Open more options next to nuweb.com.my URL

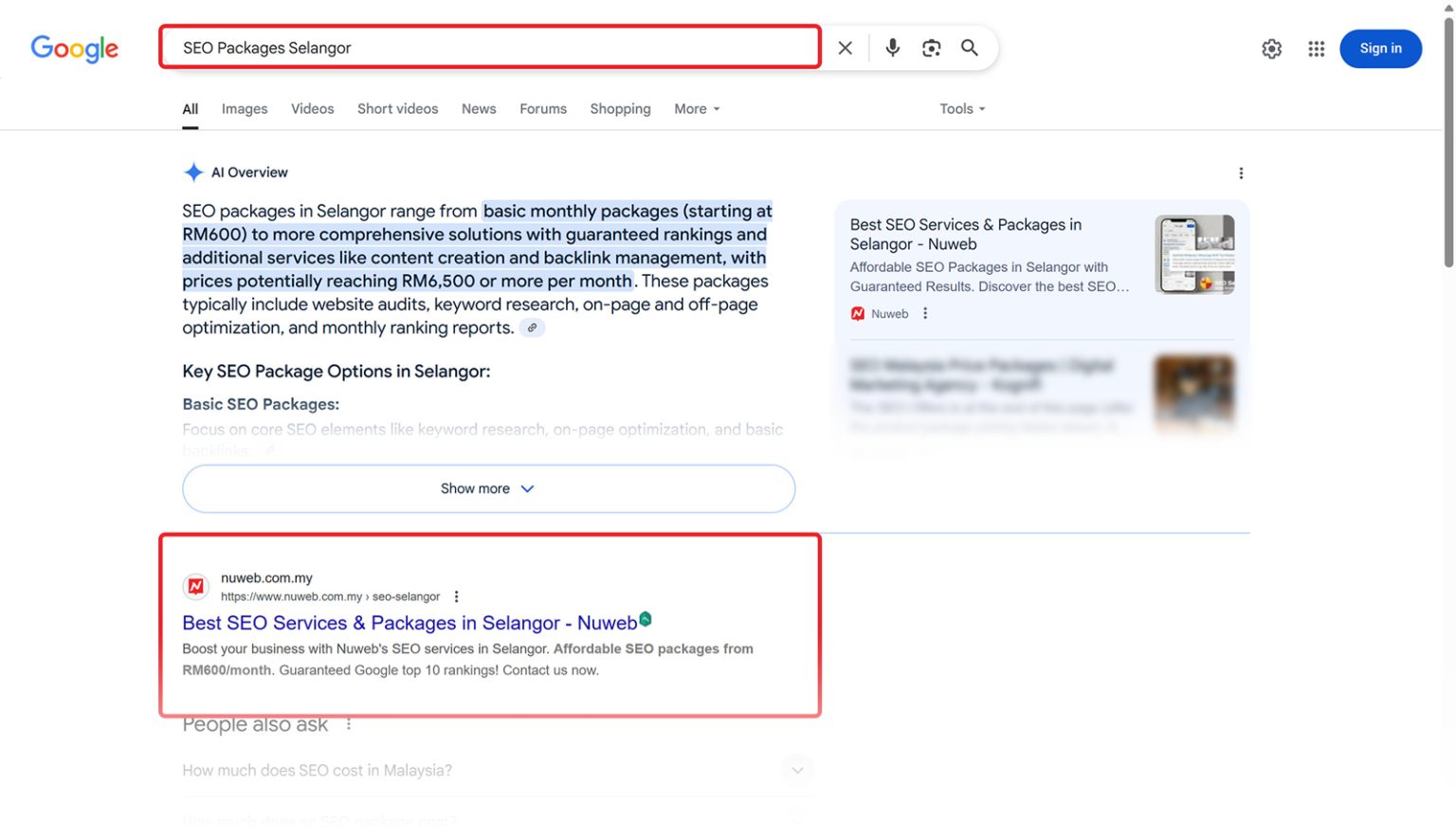coord(457,597)
